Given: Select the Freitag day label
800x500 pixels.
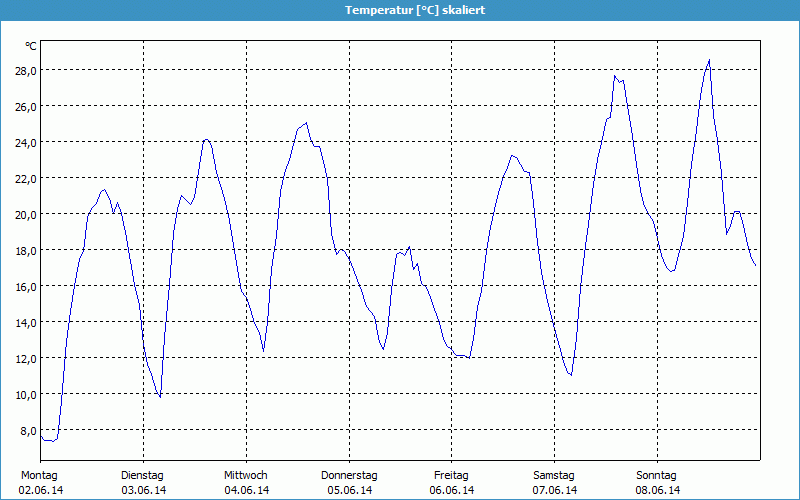Looking at the screenshot, I should tap(452, 475).
